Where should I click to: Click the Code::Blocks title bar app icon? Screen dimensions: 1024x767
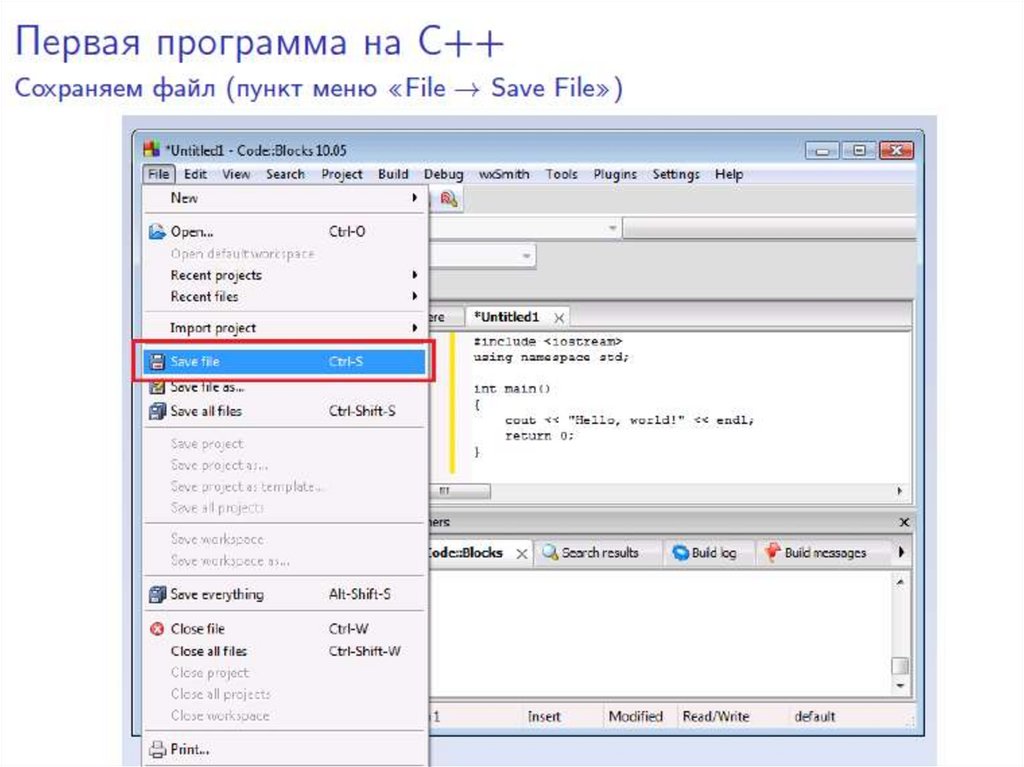152,150
